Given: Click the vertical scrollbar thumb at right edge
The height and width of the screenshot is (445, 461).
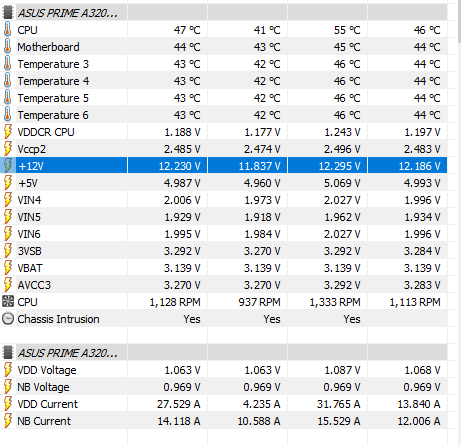Looking at the screenshot, I should pyautogui.click(x=459, y=22).
